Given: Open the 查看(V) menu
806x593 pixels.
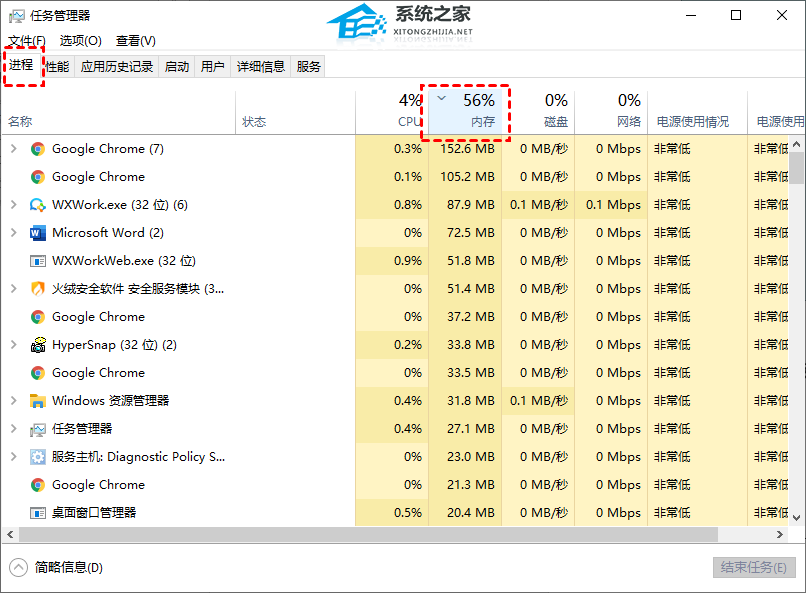Looking at the screenshot, I should tap(136, 41).
